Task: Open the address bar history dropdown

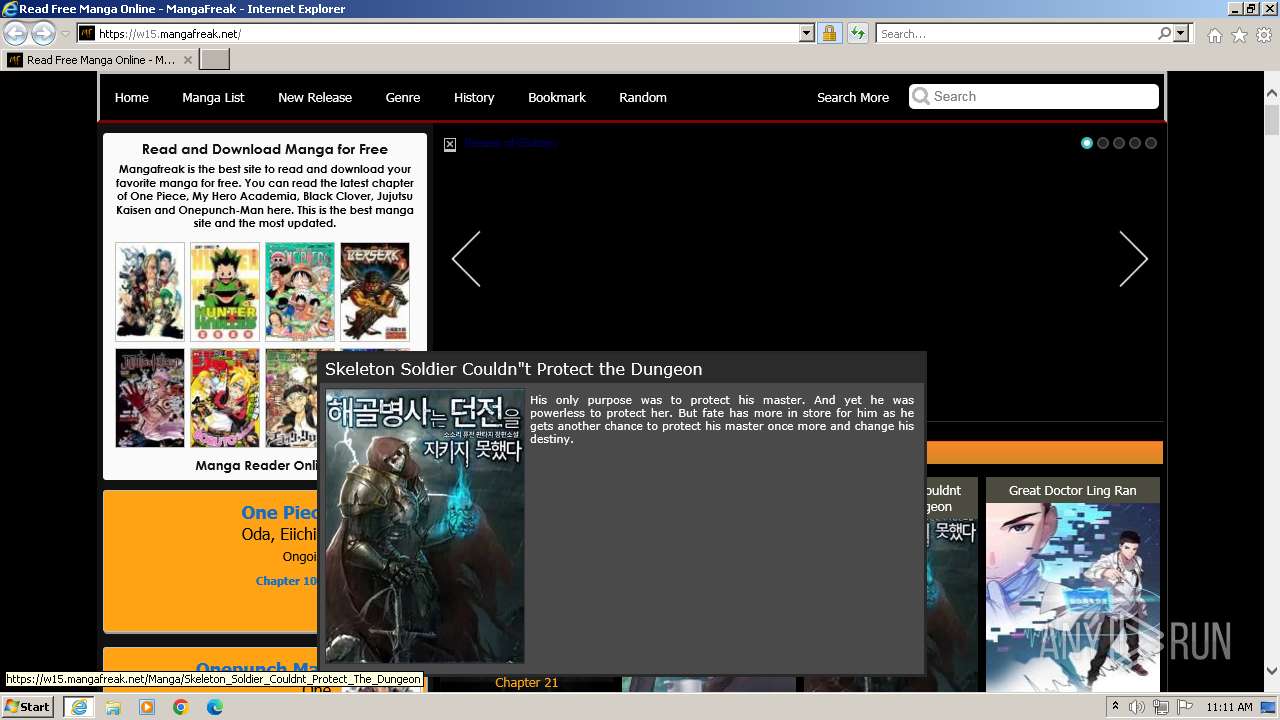Action: [807, 33]
